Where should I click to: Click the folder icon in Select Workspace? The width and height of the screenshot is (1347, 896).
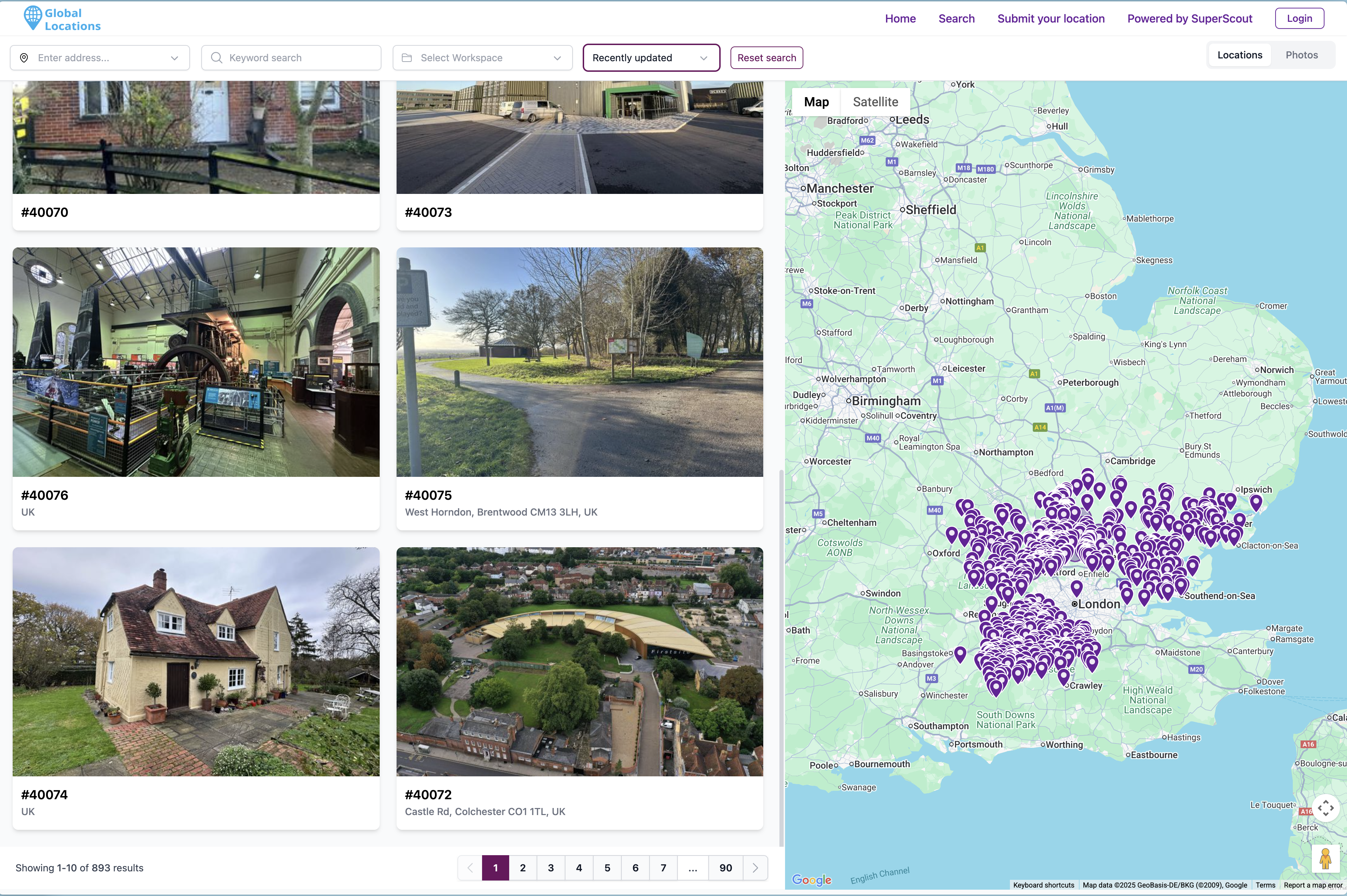(x=407, y=58)
